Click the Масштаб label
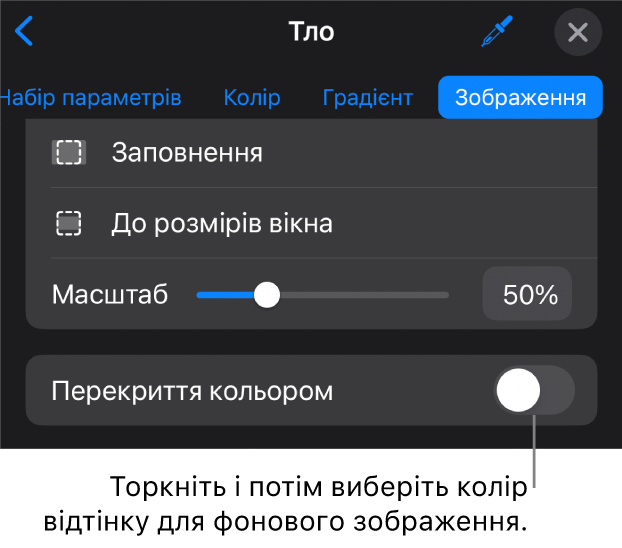Viewport: 622px width, 548px height. (110, 294)
